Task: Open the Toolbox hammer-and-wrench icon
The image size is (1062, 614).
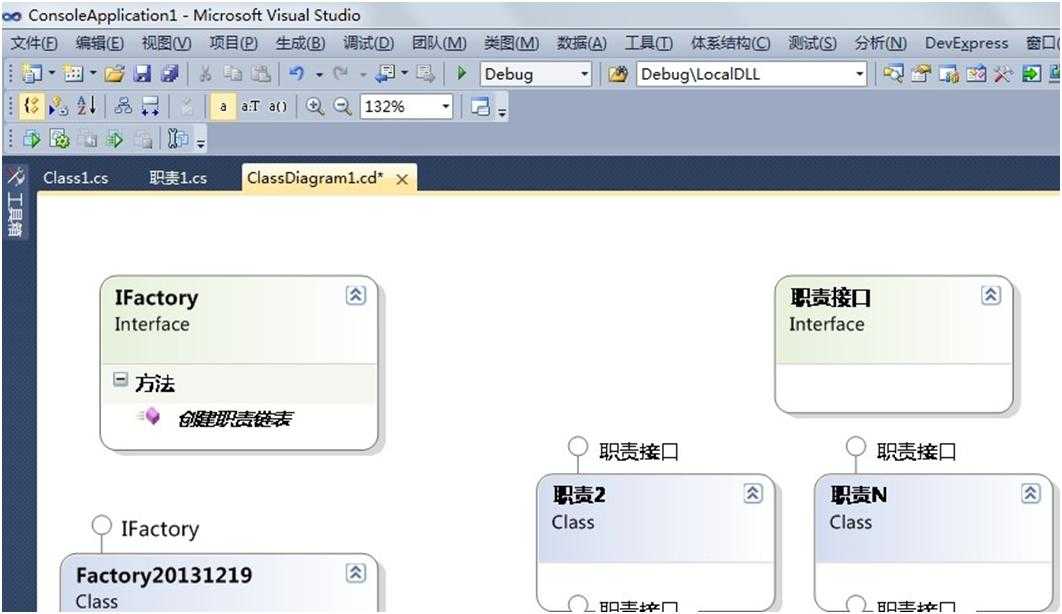Action: coord(1002,73)
